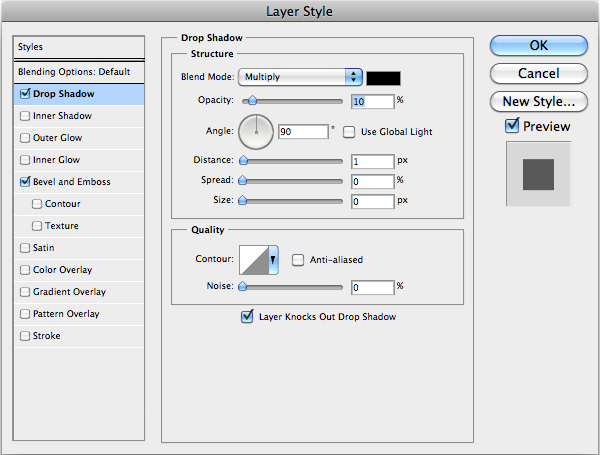Open the Stroke settings label

click(x=47, y=336)
